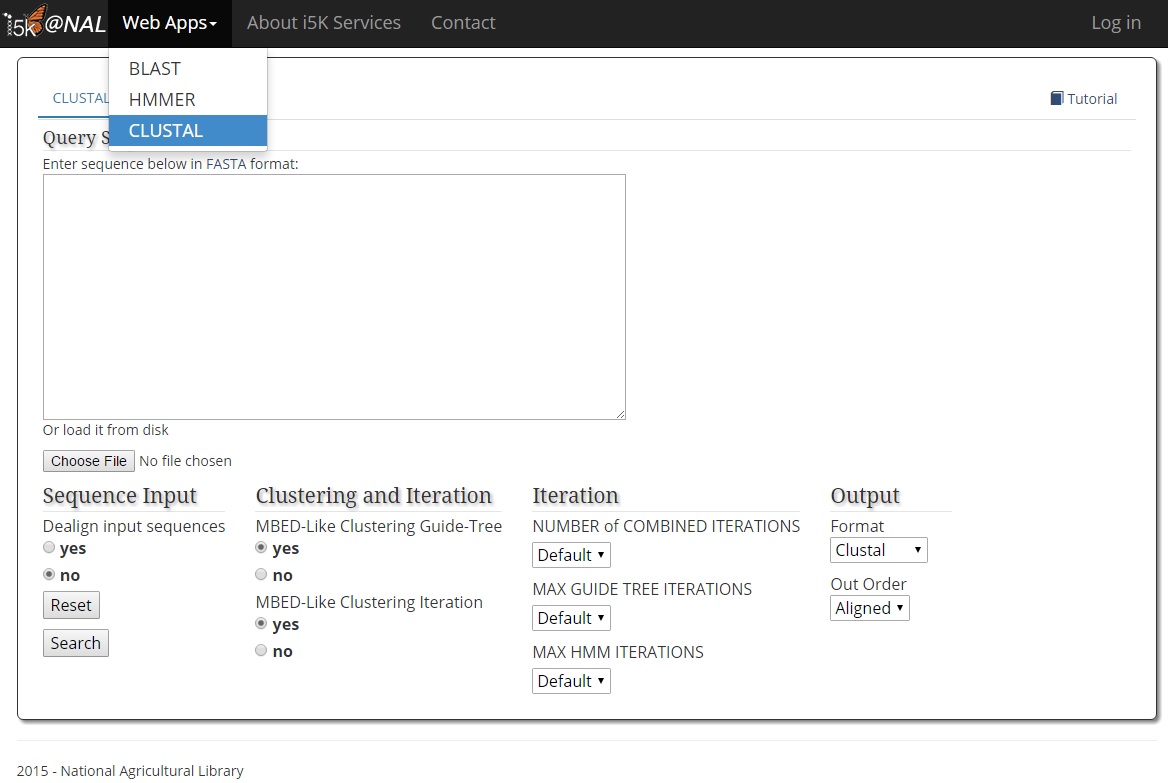Click the Search button
Screen dimensions: 1168x783
click(75, 643)
